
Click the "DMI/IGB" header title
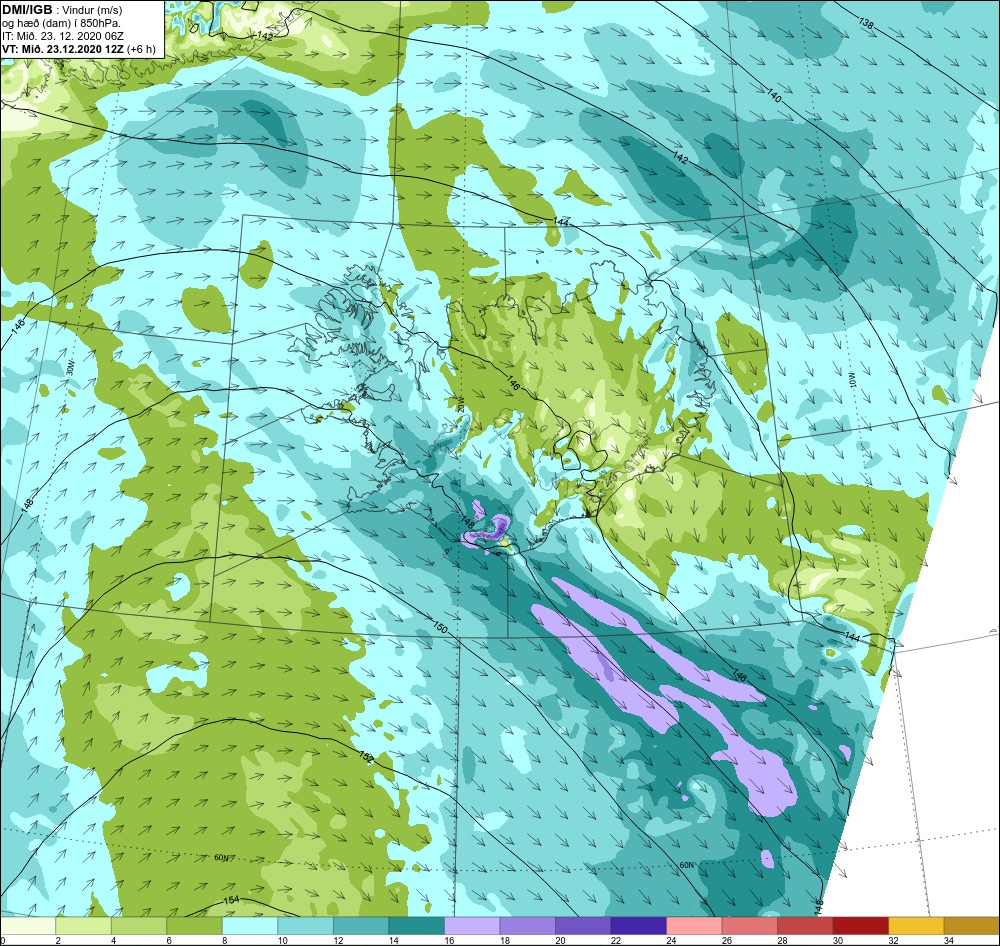click(27, 10)
